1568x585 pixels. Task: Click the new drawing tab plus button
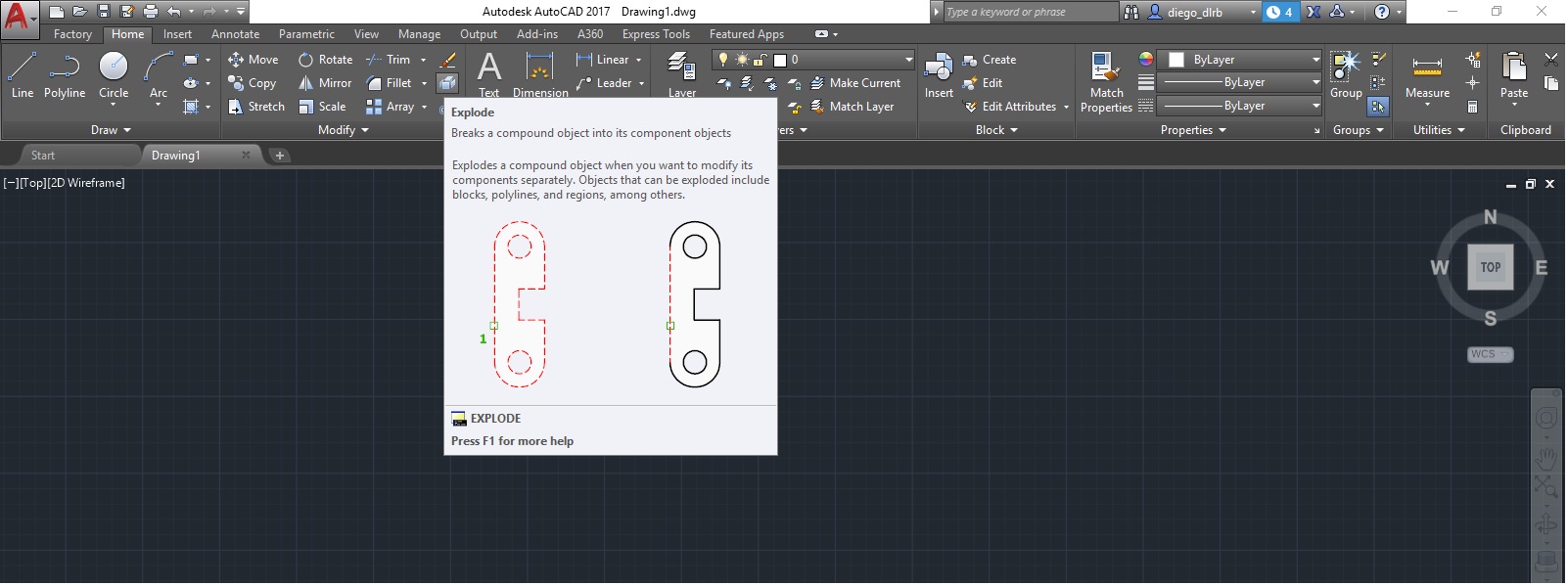pos(279,156)
